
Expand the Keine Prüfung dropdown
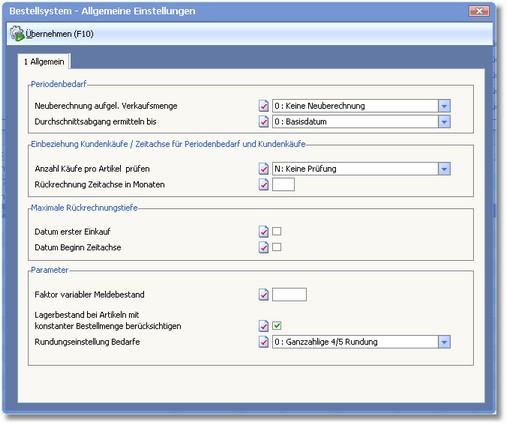tap(444, 169)
